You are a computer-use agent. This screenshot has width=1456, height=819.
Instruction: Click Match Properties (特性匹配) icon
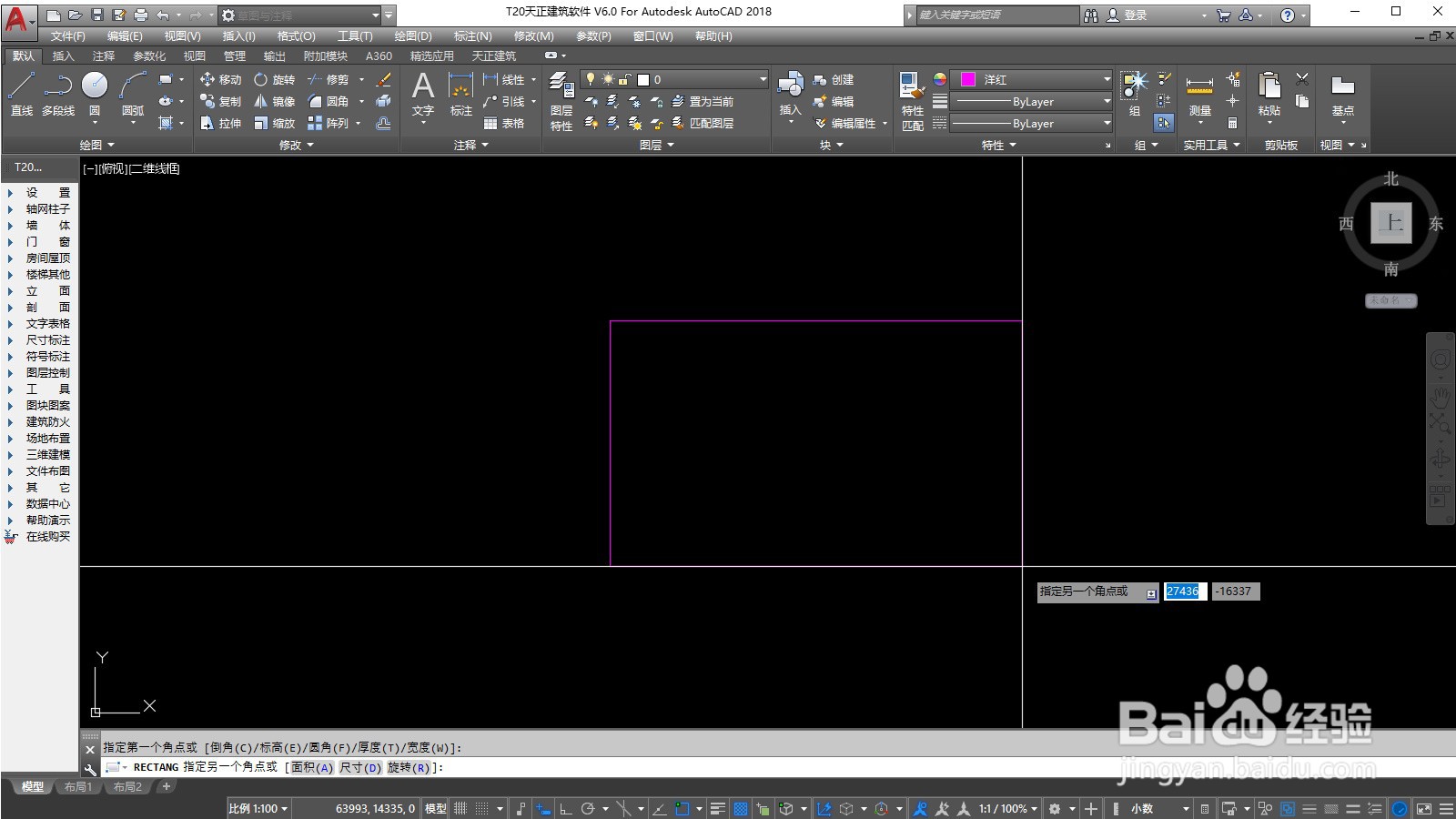(x=913, y=100)
